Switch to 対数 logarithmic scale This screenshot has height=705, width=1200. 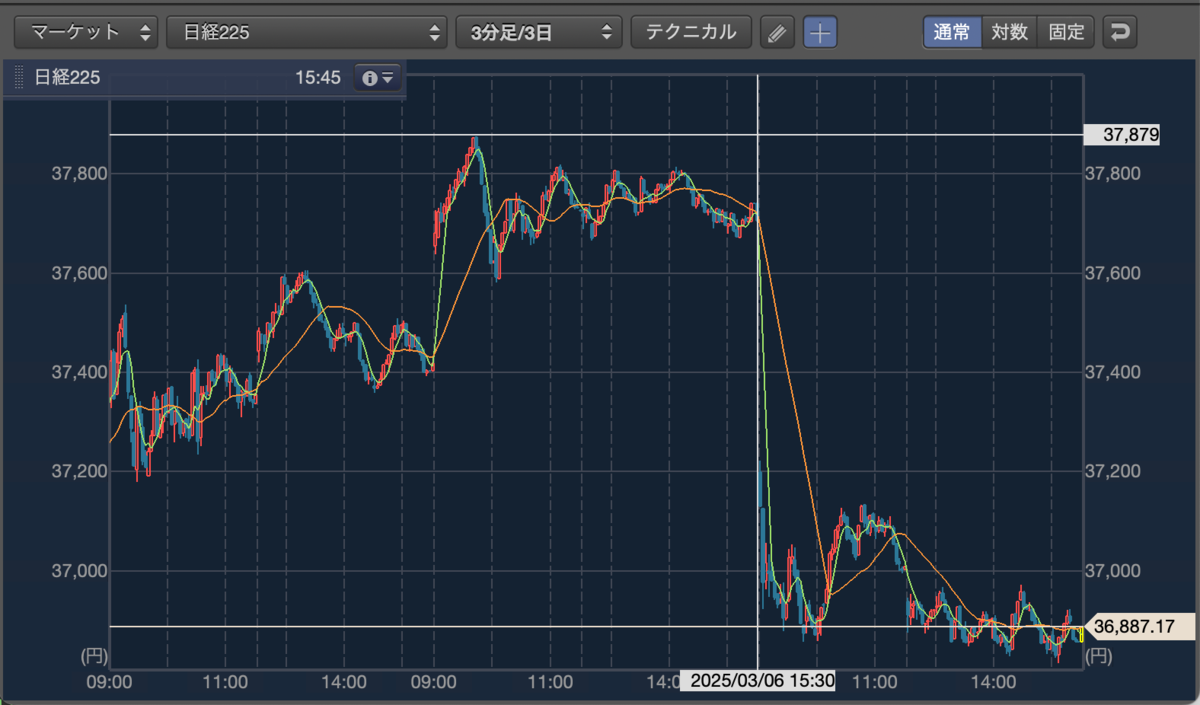tap(1009, 32)
